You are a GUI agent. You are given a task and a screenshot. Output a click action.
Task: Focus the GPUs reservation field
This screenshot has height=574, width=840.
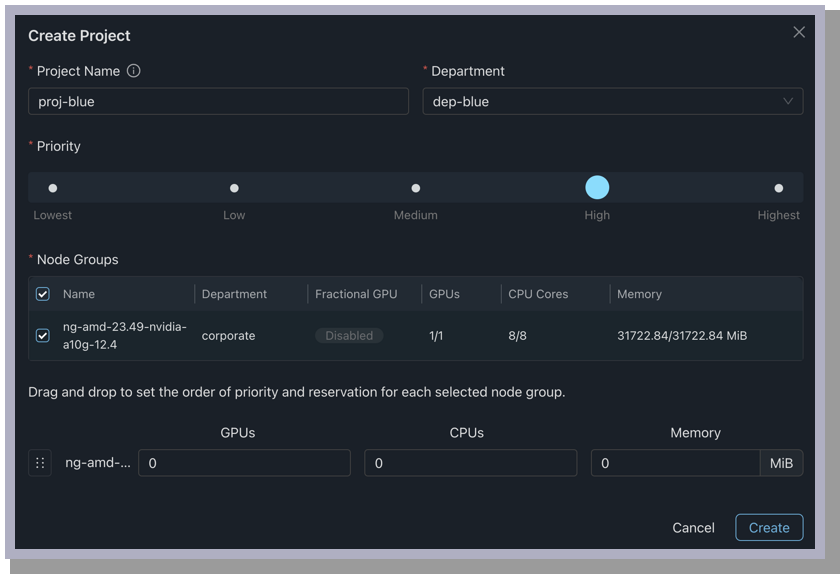tap(244, 463)
